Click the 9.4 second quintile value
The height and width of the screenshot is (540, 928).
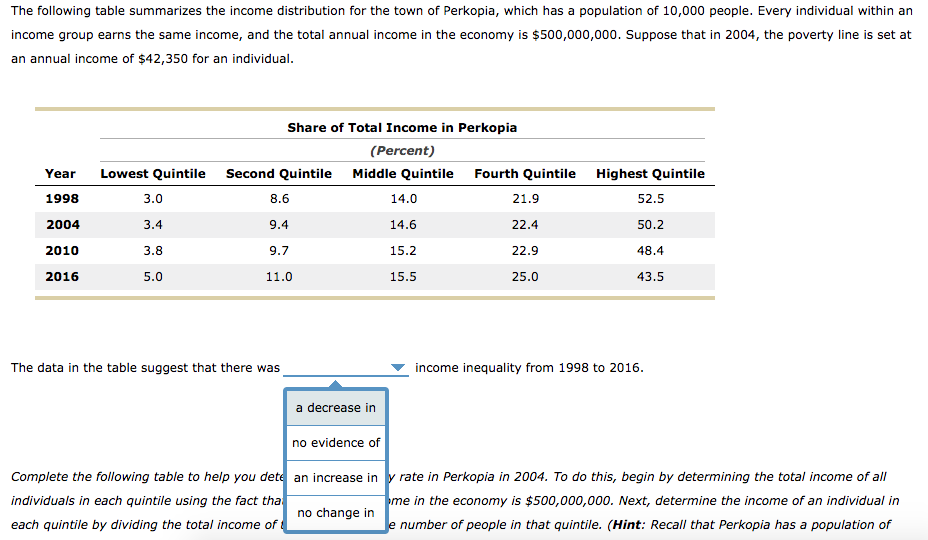point(279,225)
